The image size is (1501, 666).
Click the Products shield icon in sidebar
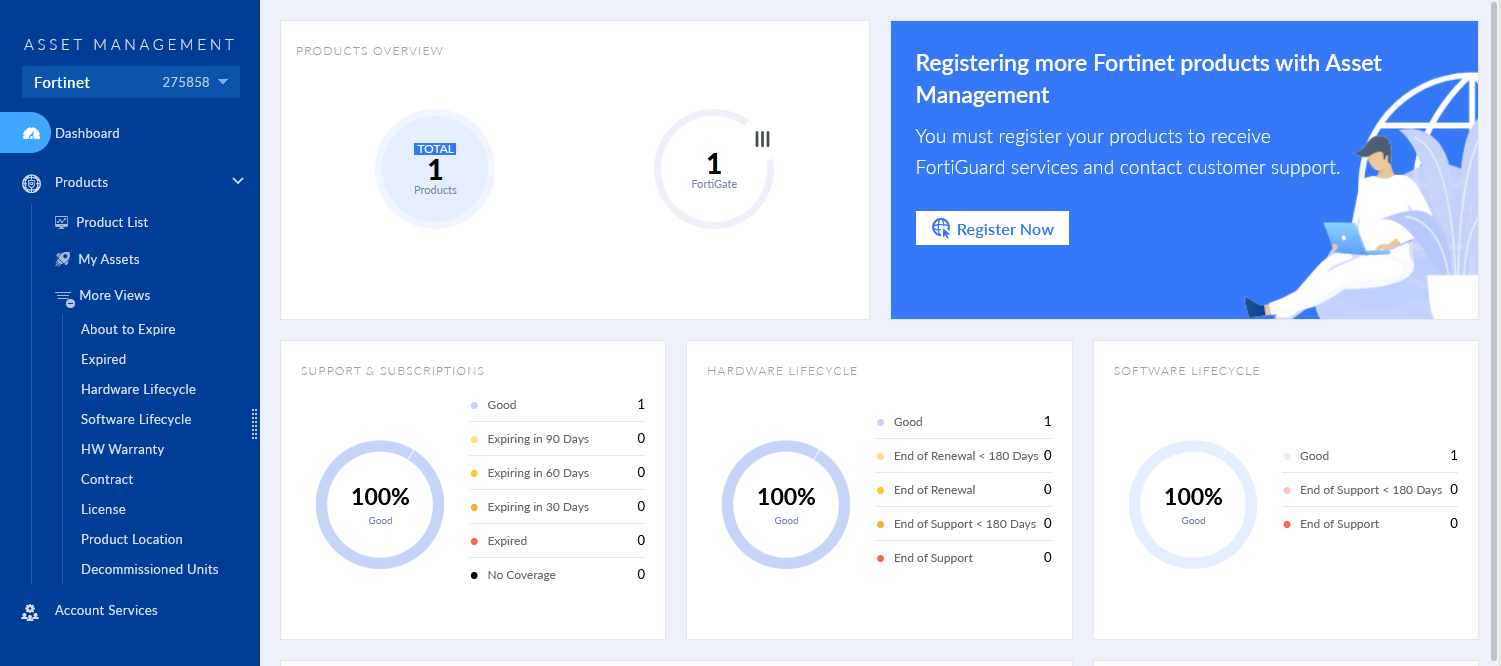[31, 183]
